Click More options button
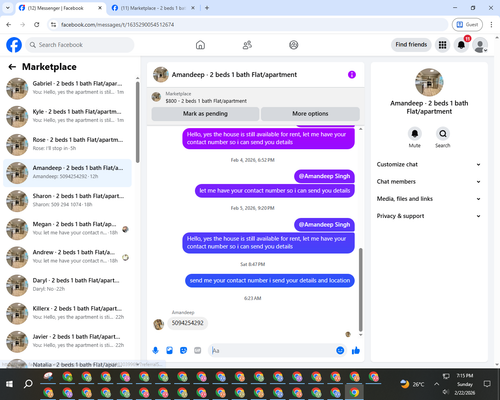Viewport: 500px width, 400px height. pos(310,114)
